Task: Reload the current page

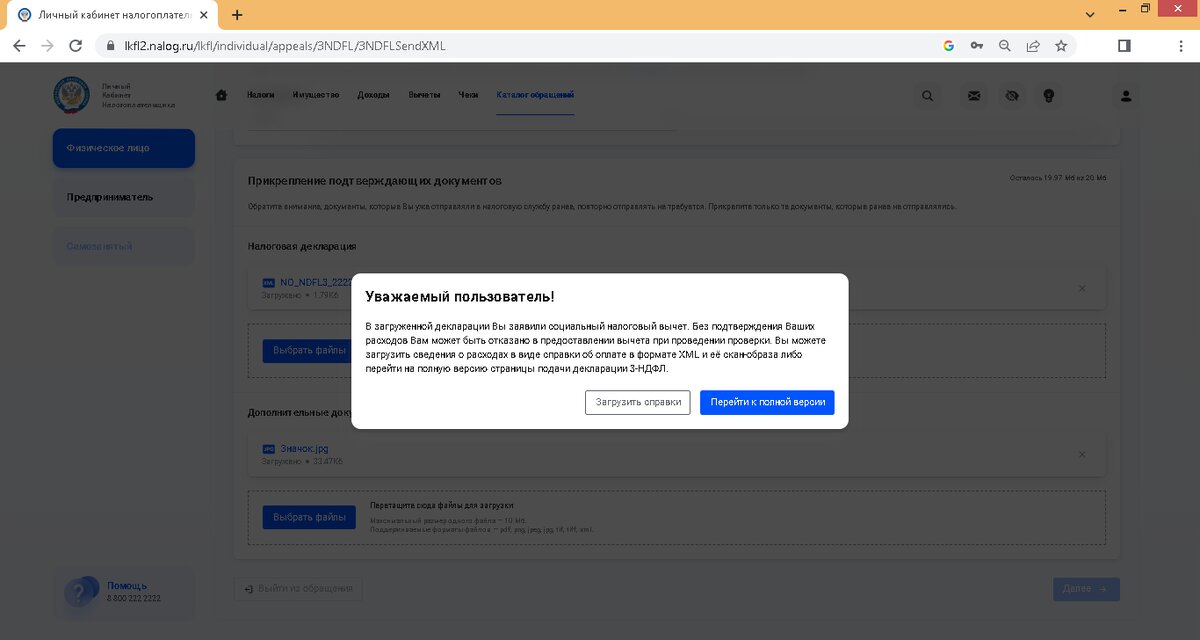Action: coord(75,46)
